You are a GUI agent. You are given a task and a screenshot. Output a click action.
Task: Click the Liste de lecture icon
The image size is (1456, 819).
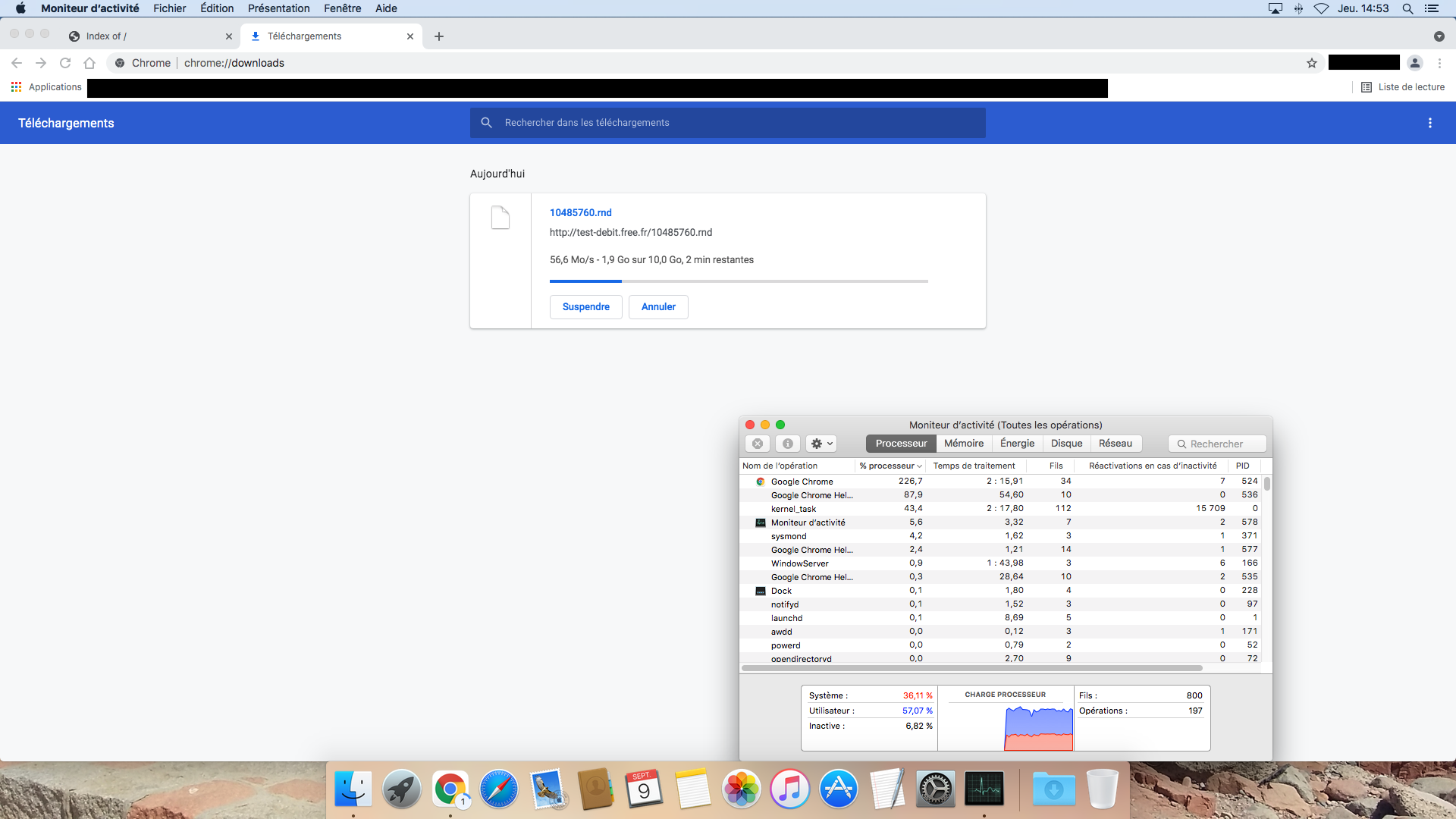coord(1367,87)
